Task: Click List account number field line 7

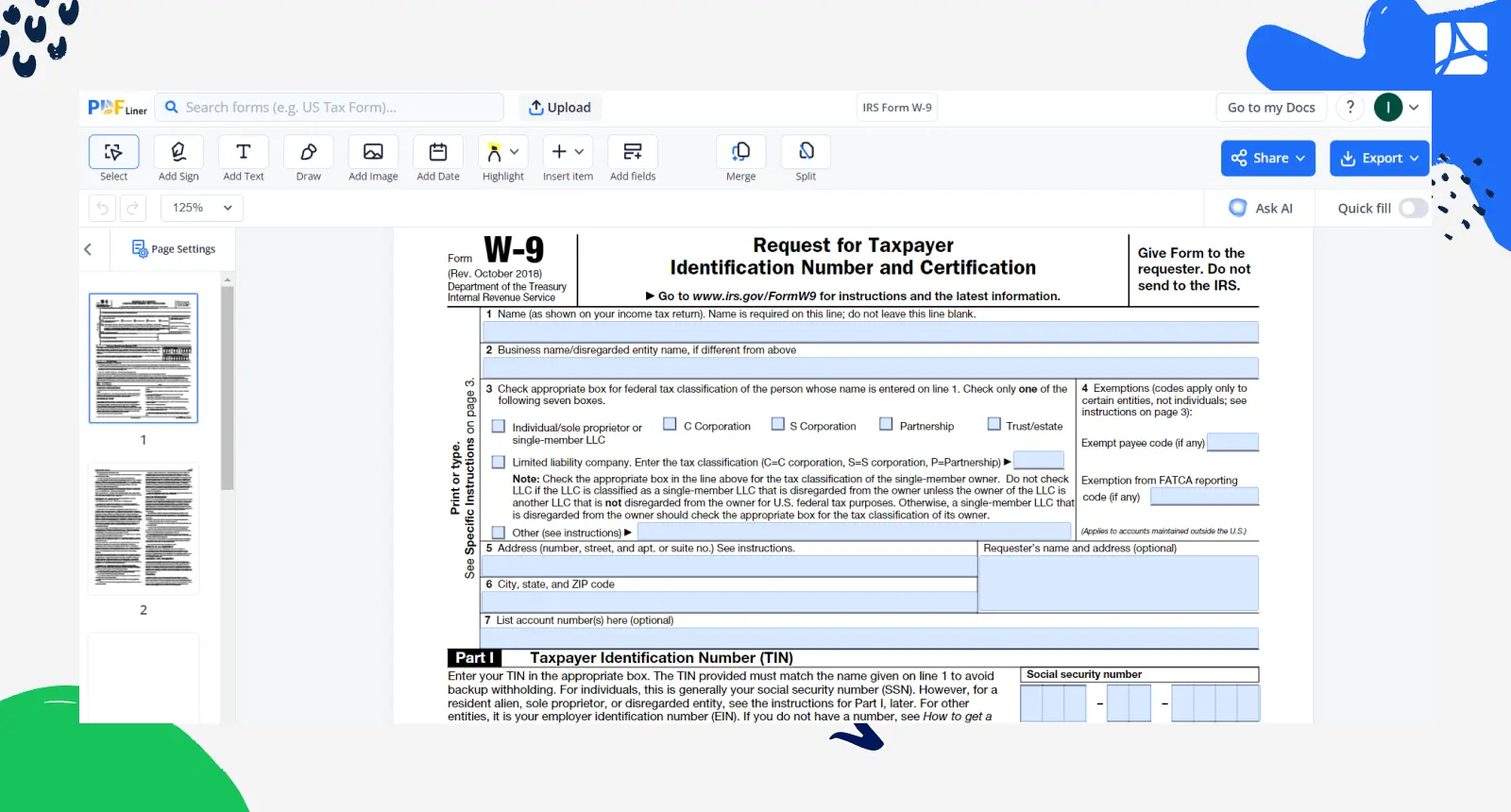Action: [871, 638]
